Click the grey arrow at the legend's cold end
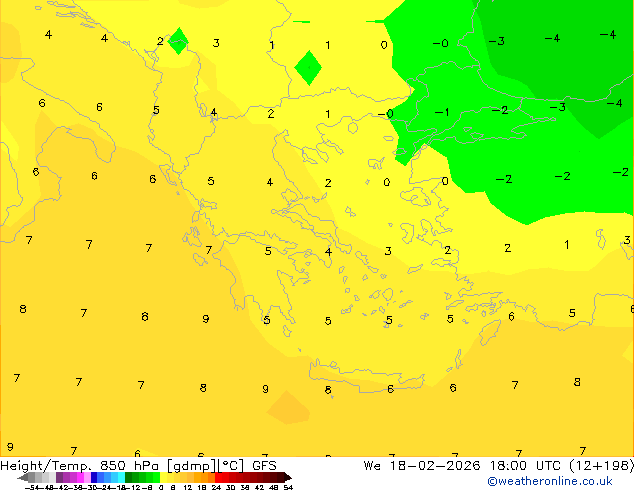Image resolution: width=634 pixels, height=490 pixels. coord(23,477)
